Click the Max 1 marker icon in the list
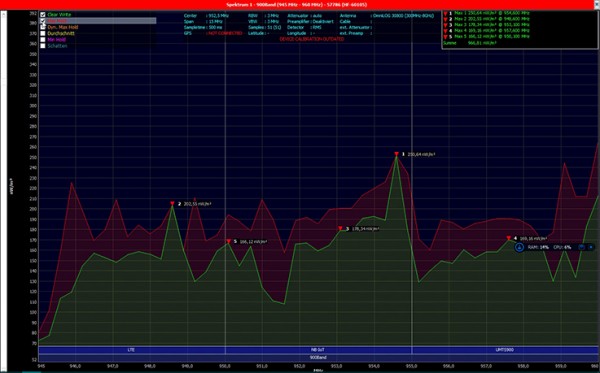 tap(445, 13)
